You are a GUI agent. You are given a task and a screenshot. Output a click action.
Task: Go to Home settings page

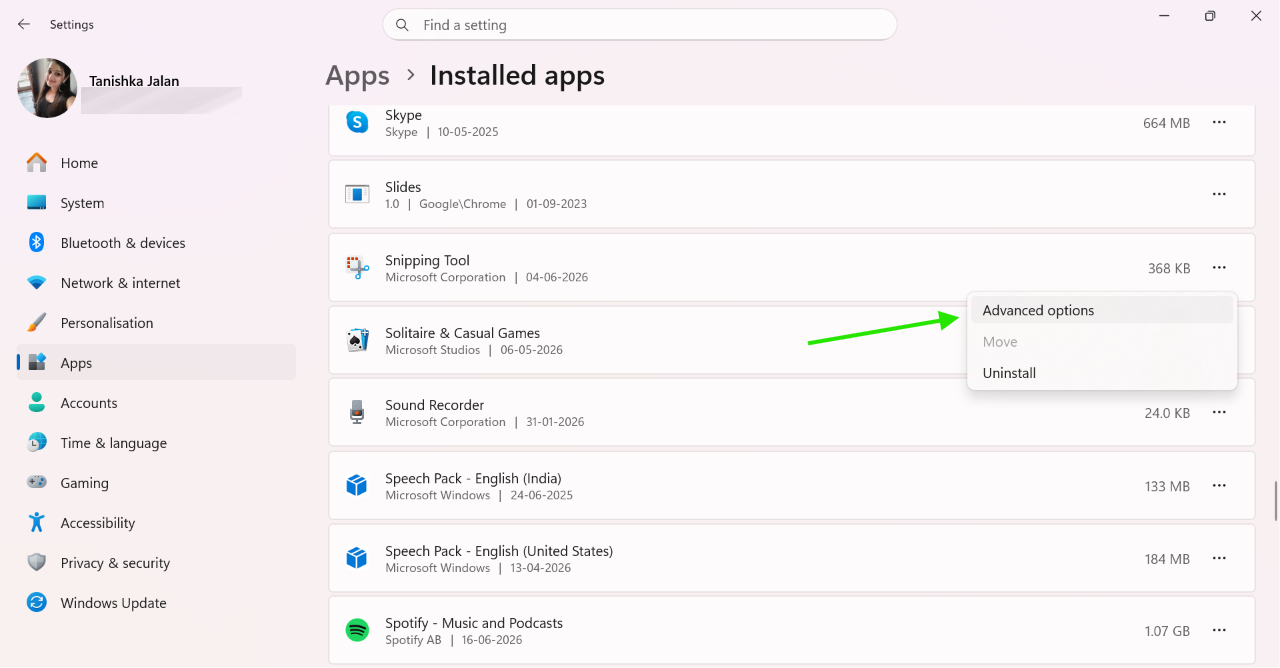[156, 162]
